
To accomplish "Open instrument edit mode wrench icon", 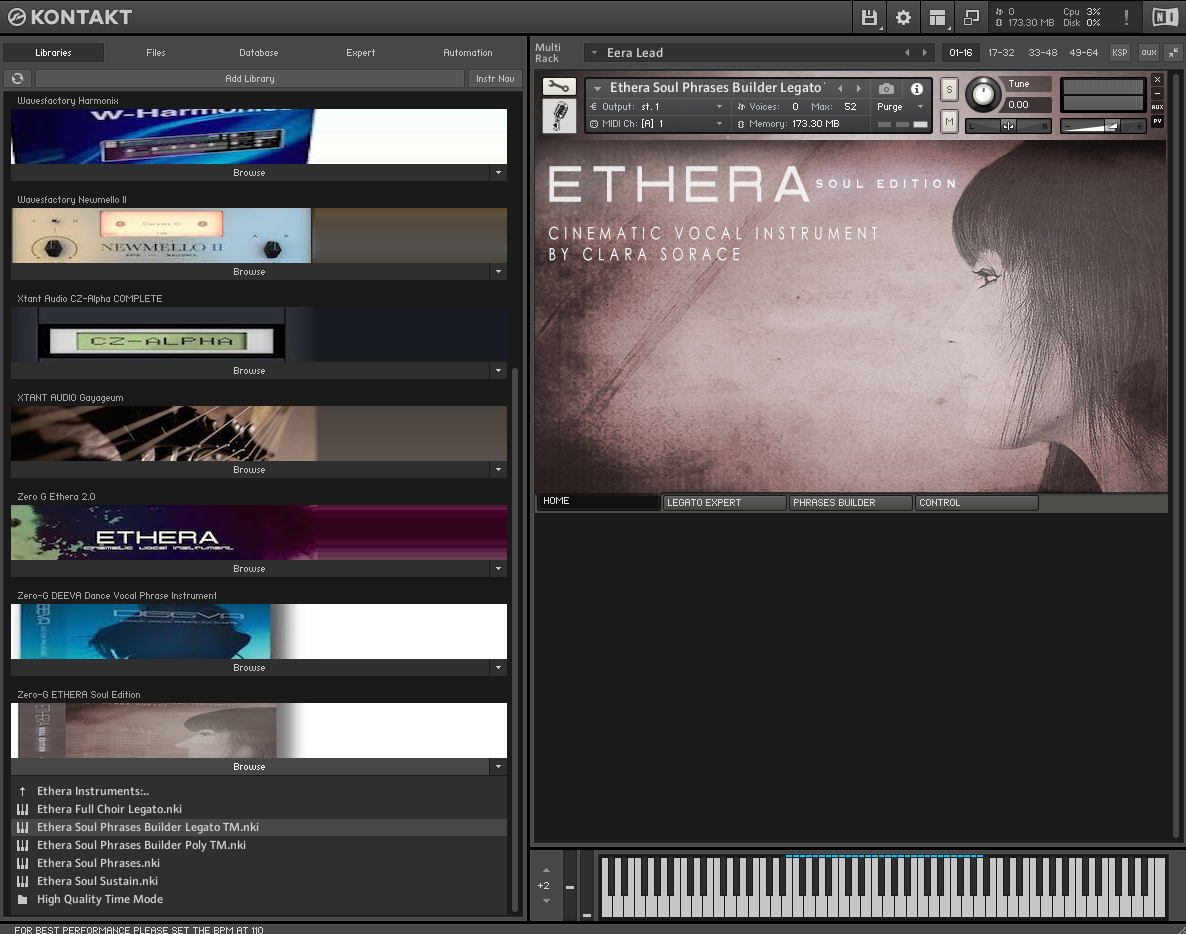I will click(559, 86).
